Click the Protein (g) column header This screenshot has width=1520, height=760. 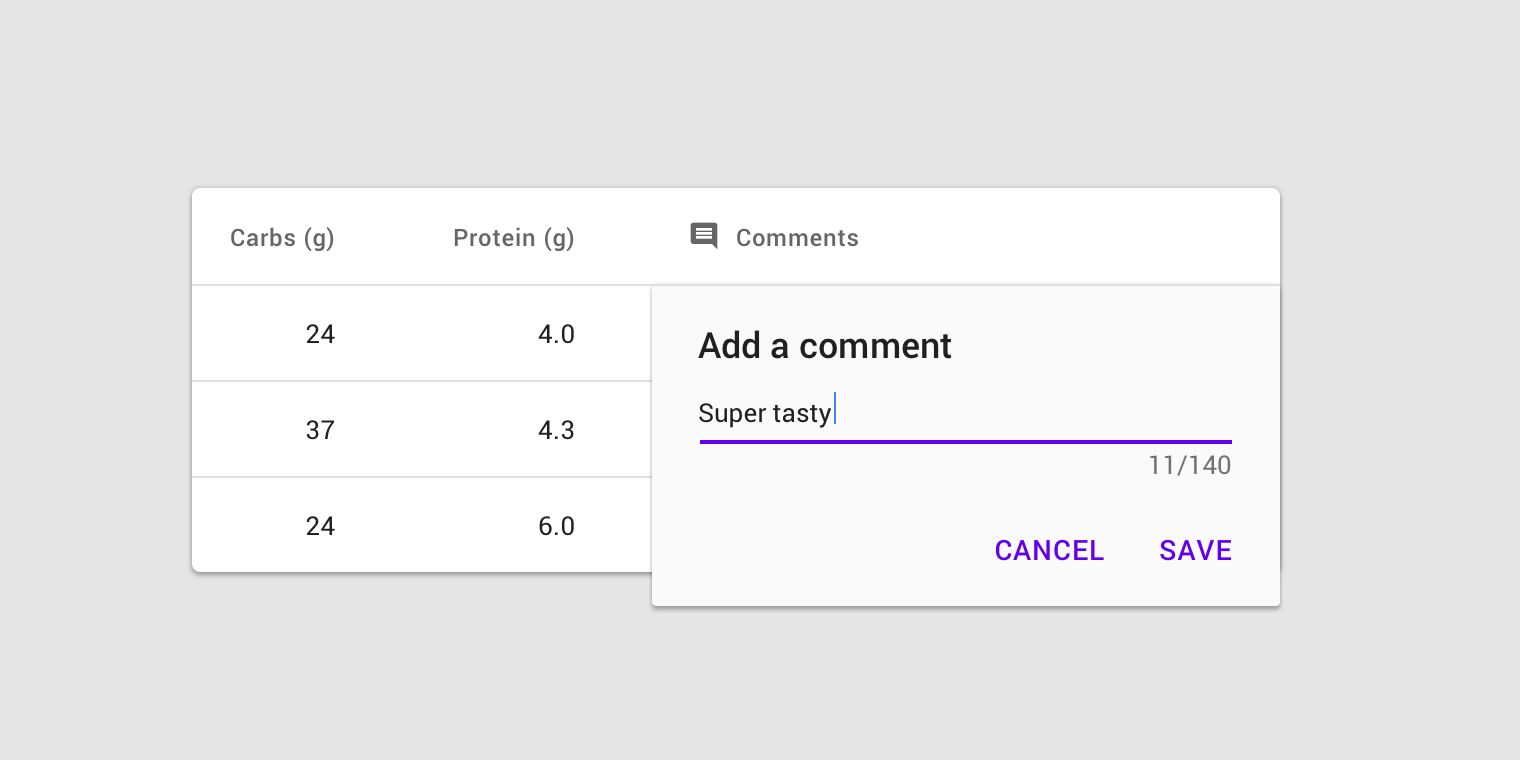(x=514, y=238)
